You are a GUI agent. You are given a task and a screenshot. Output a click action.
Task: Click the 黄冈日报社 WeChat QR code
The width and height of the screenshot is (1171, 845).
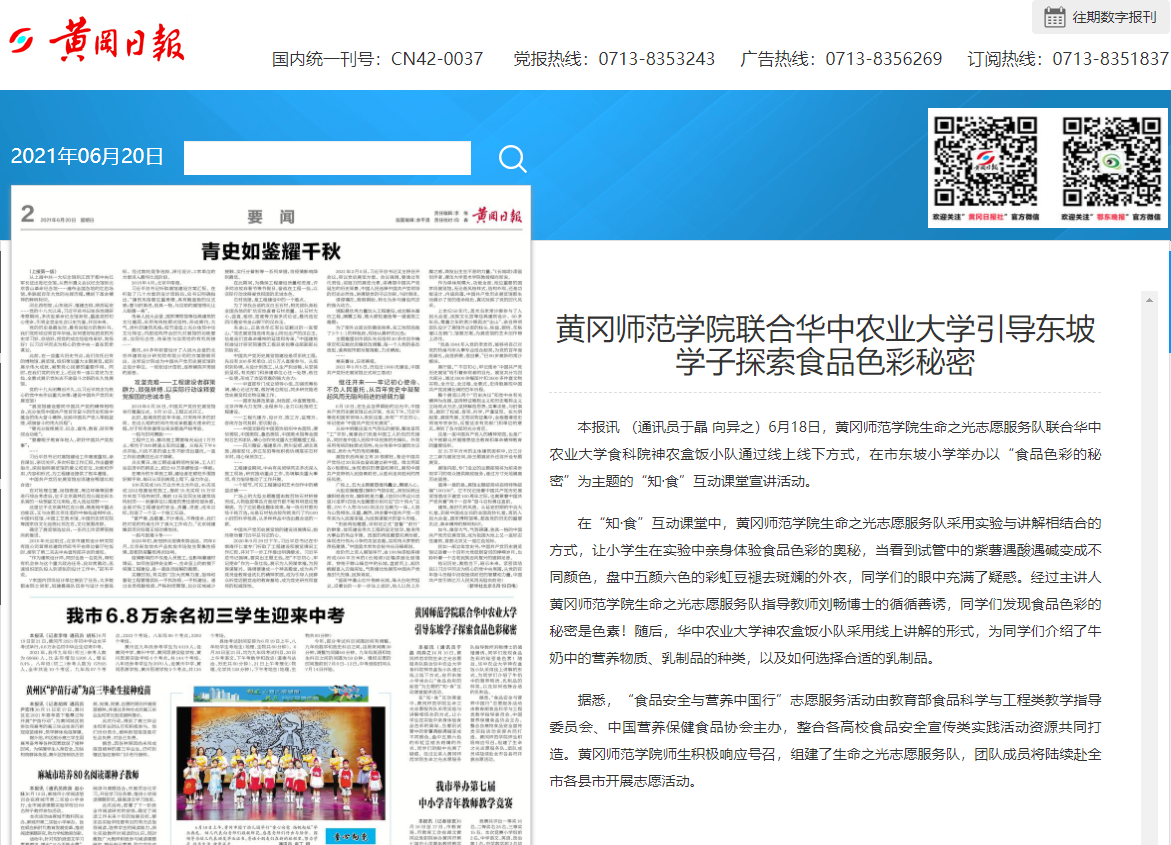[983, 159]
